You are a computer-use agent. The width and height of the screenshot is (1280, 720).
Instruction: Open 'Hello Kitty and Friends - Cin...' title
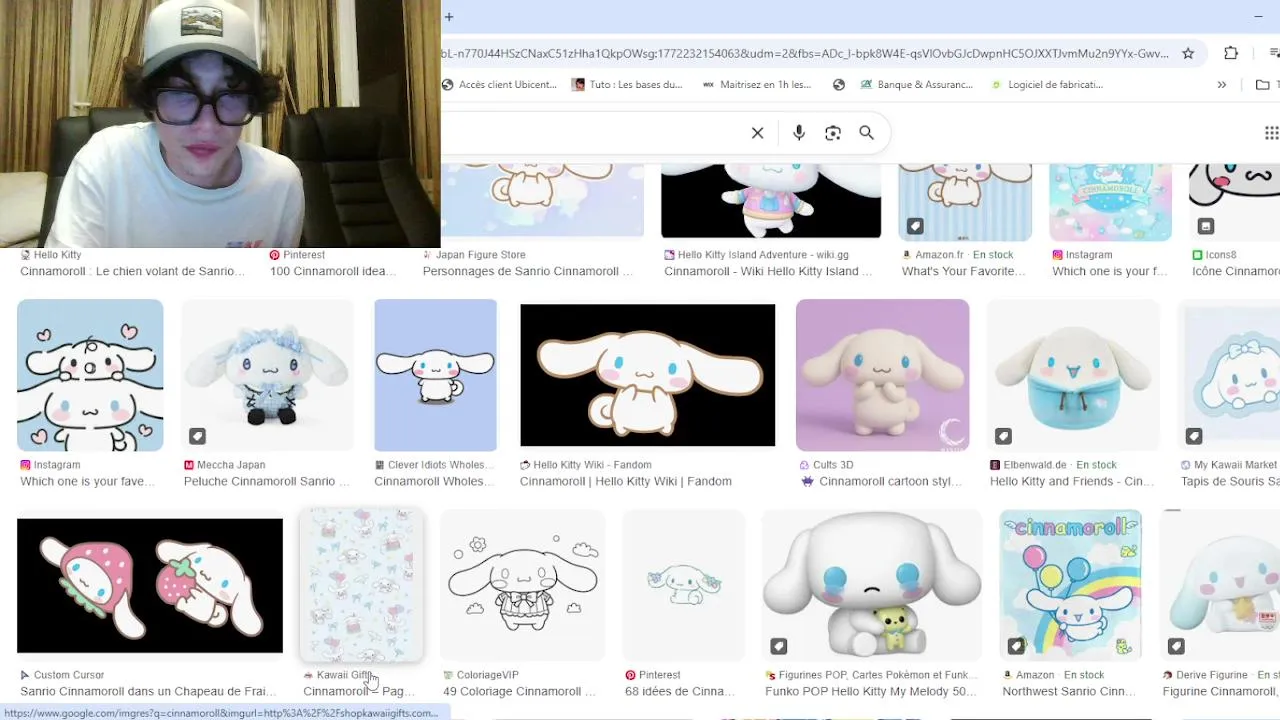click(x=1072, y=481)
